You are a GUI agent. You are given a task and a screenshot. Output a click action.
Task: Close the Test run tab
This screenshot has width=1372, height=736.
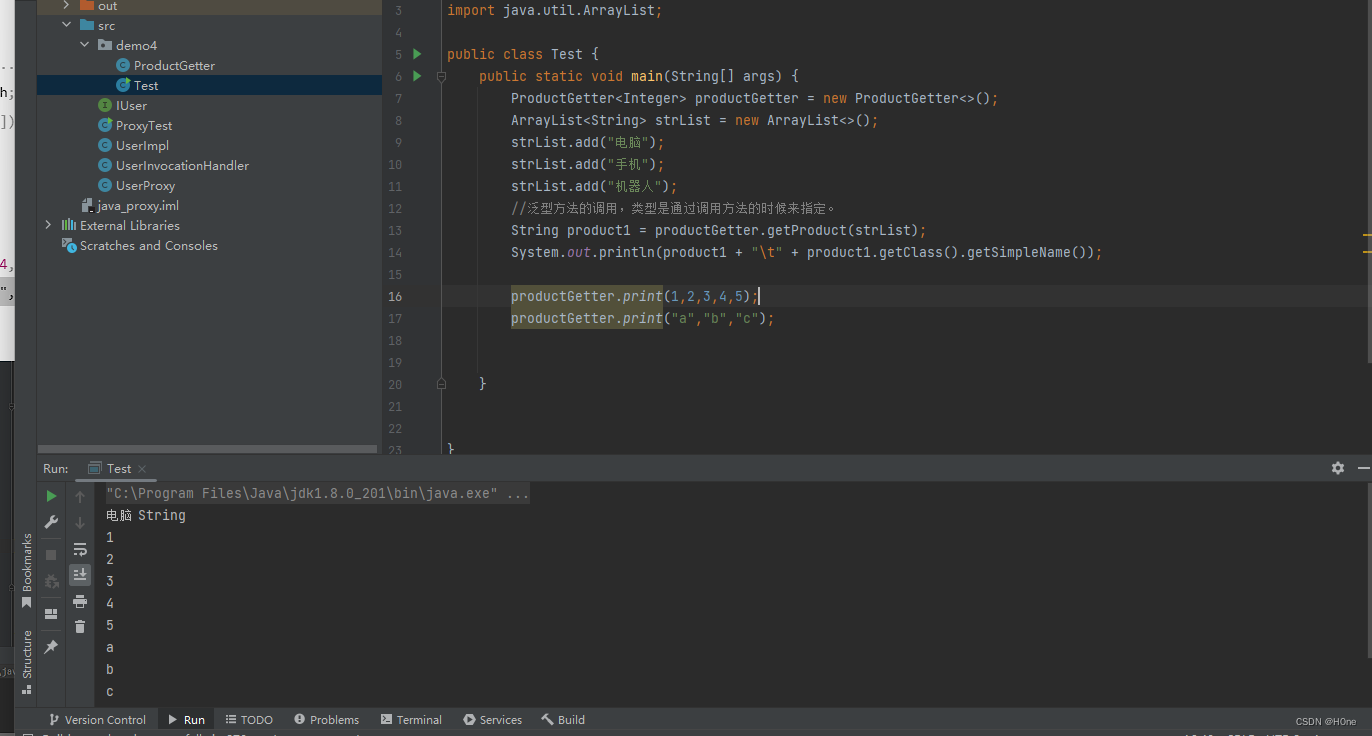point(142,469)
